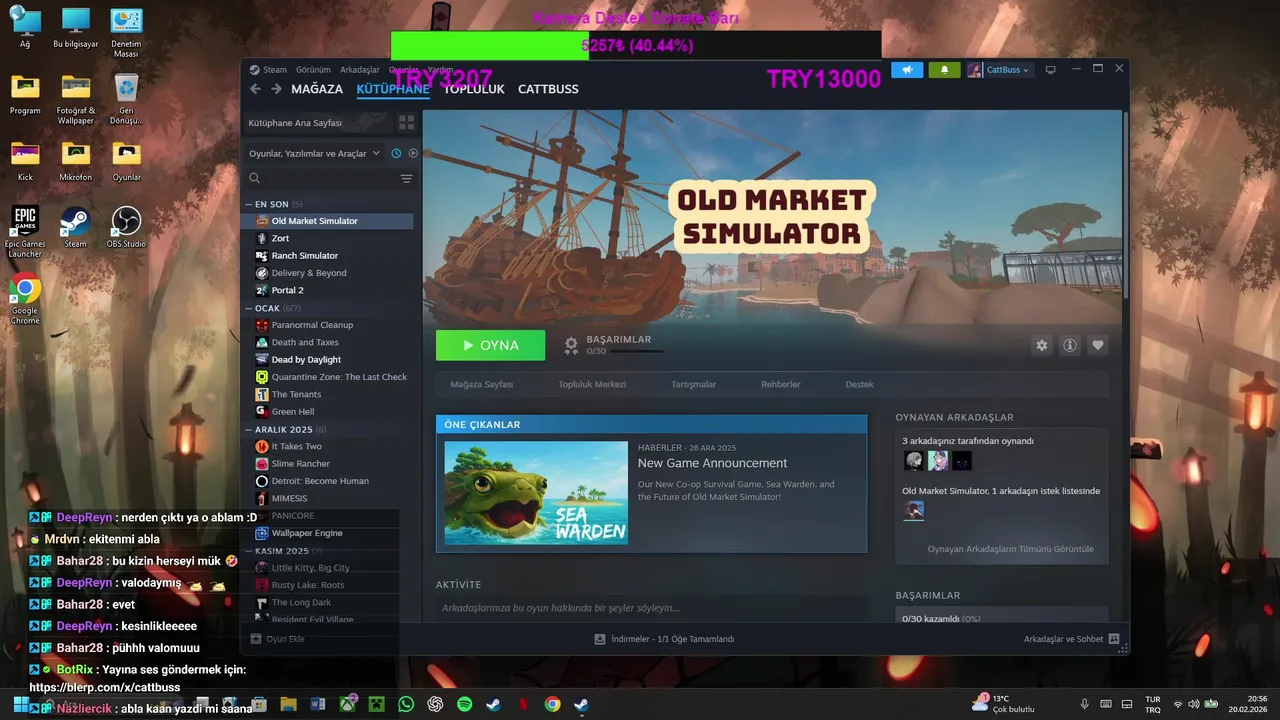Open Minecraft from the taskbar

(376, 704)
